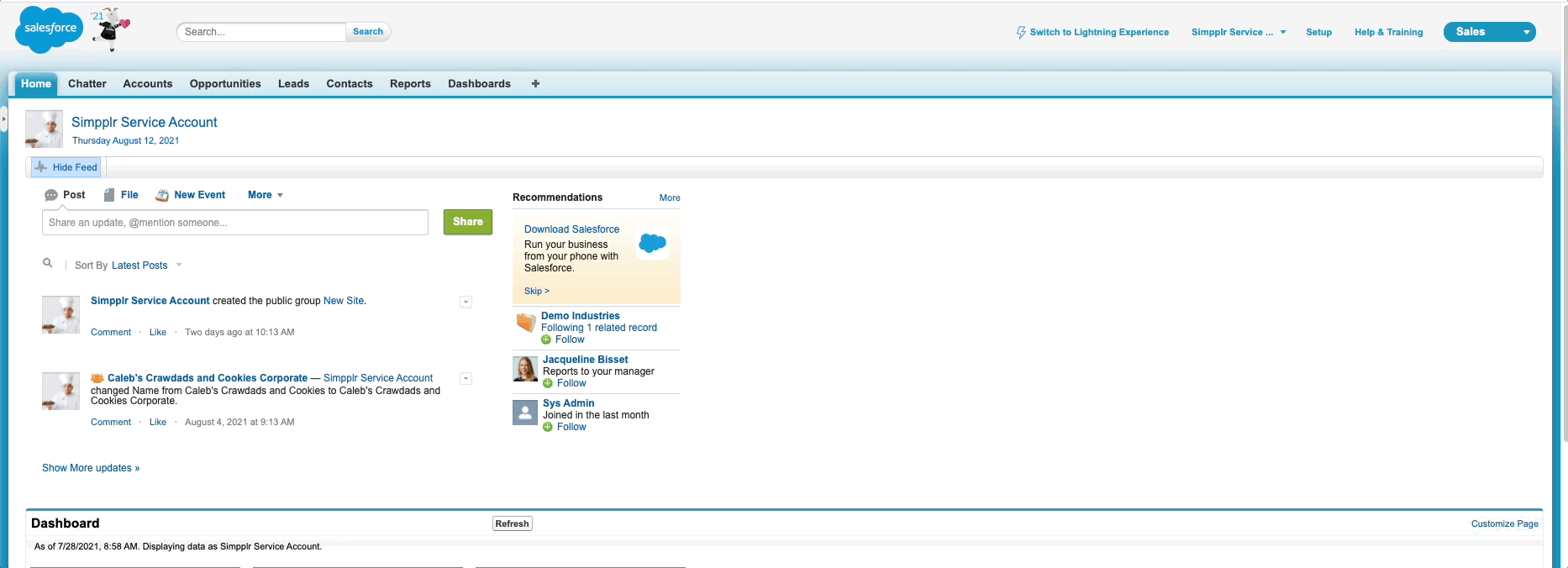The height and width of the screenshot is (568, 1568).
Task: Click the Share an update text box
Action: point(235,223)
